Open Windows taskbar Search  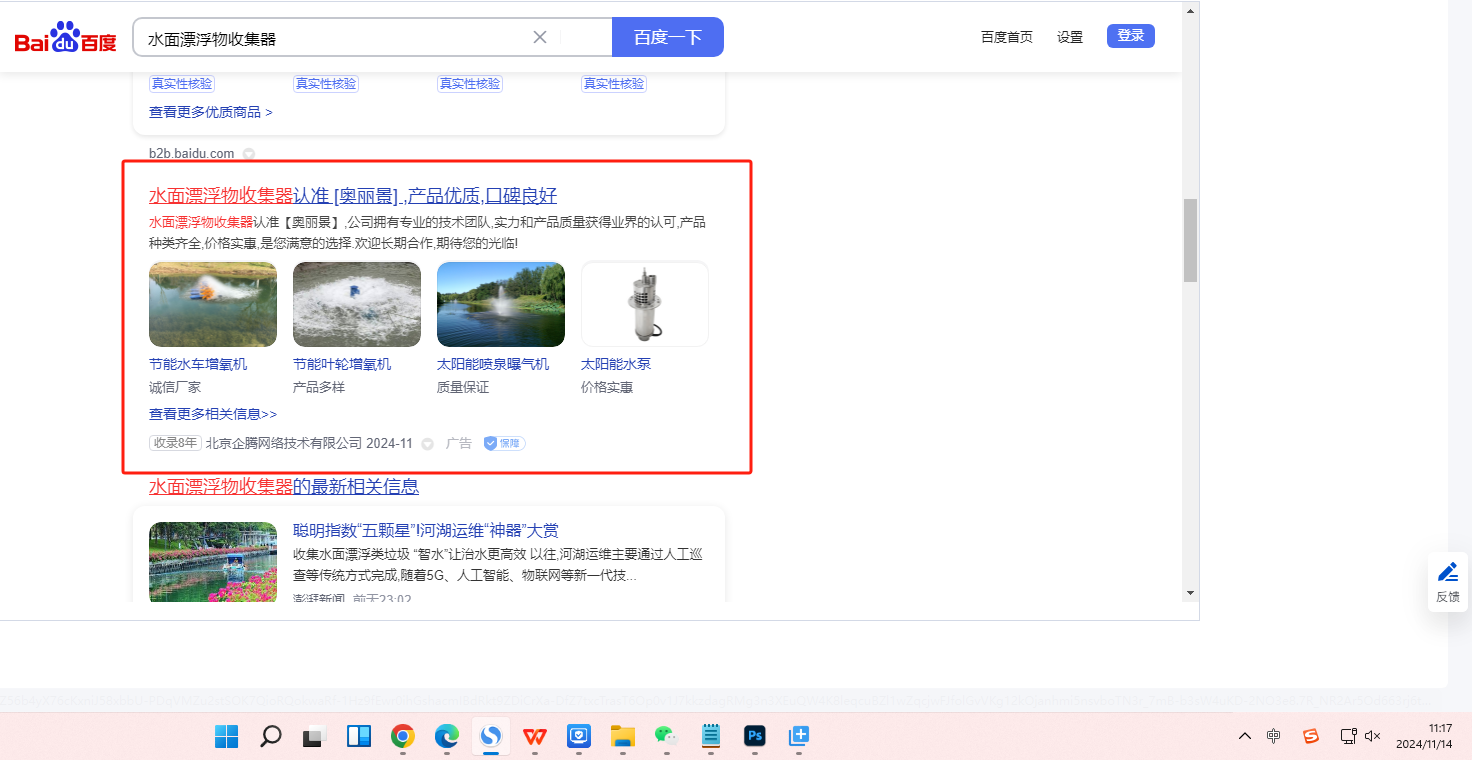(x=271, y=737)
